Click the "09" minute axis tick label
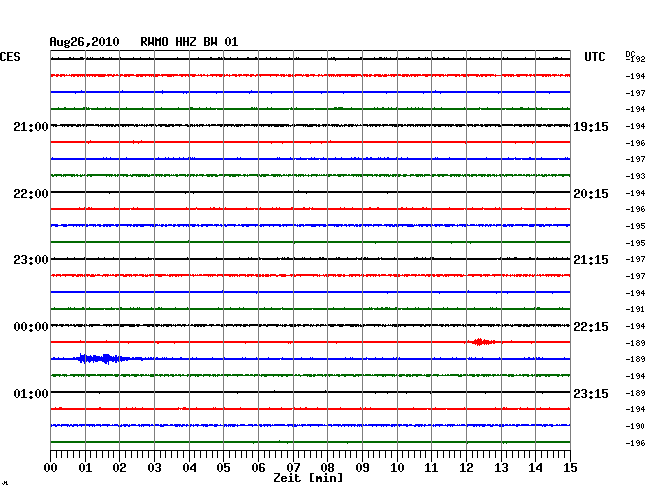This screenshot has height=494, width=650. (x=362, y=467)
